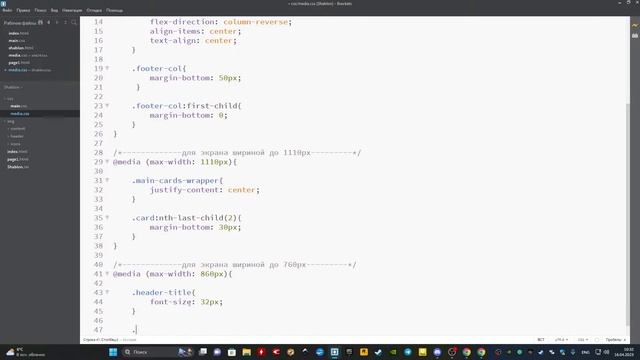The width and height of the screenshot is (640, 360).
Task: Place cursor on 'column-reverse' value at line 14
Action: 256,22
